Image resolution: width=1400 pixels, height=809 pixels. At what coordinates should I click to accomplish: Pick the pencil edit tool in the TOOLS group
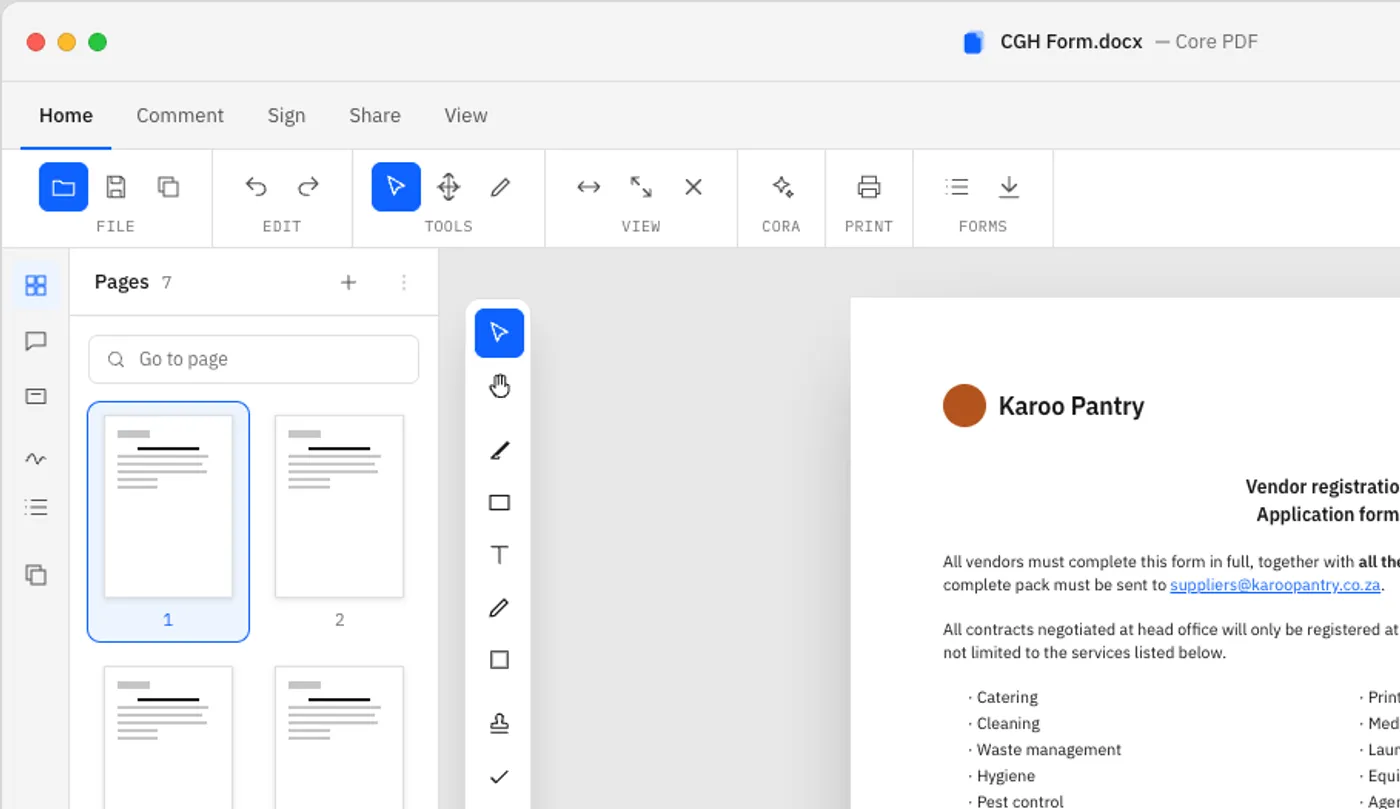500,187
